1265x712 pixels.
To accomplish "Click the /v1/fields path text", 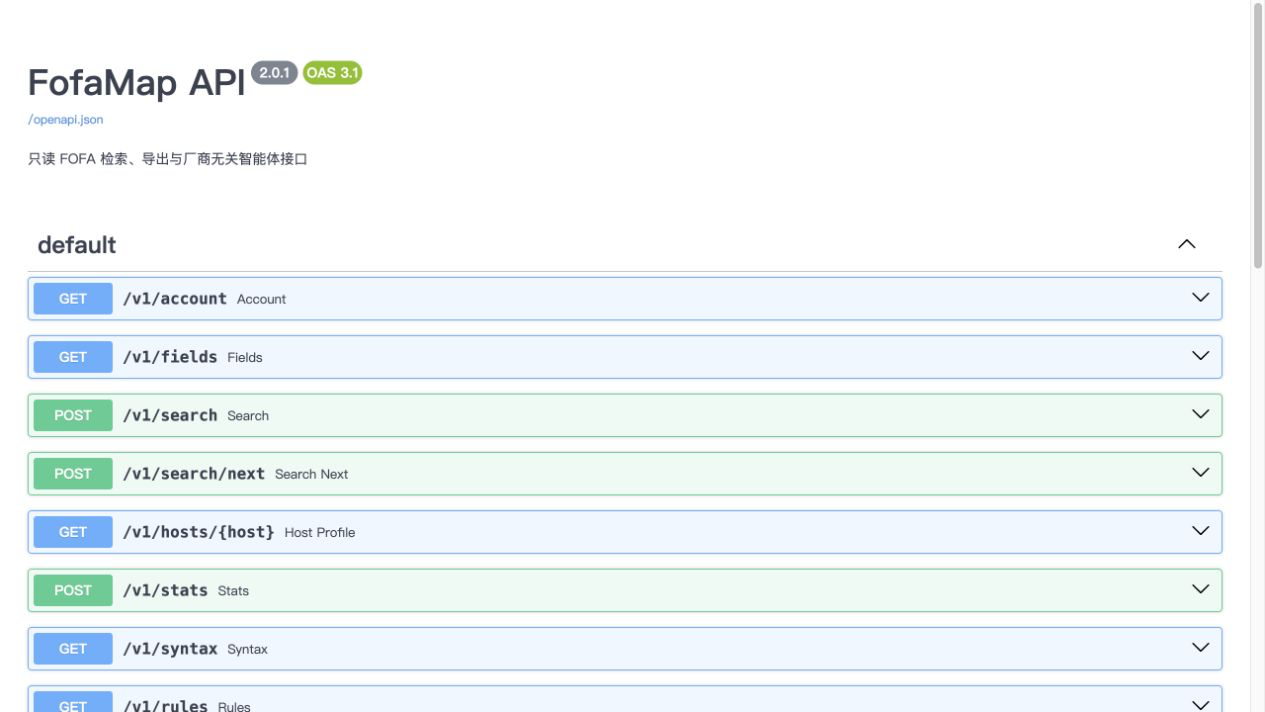I will click(x=170, y=357).
